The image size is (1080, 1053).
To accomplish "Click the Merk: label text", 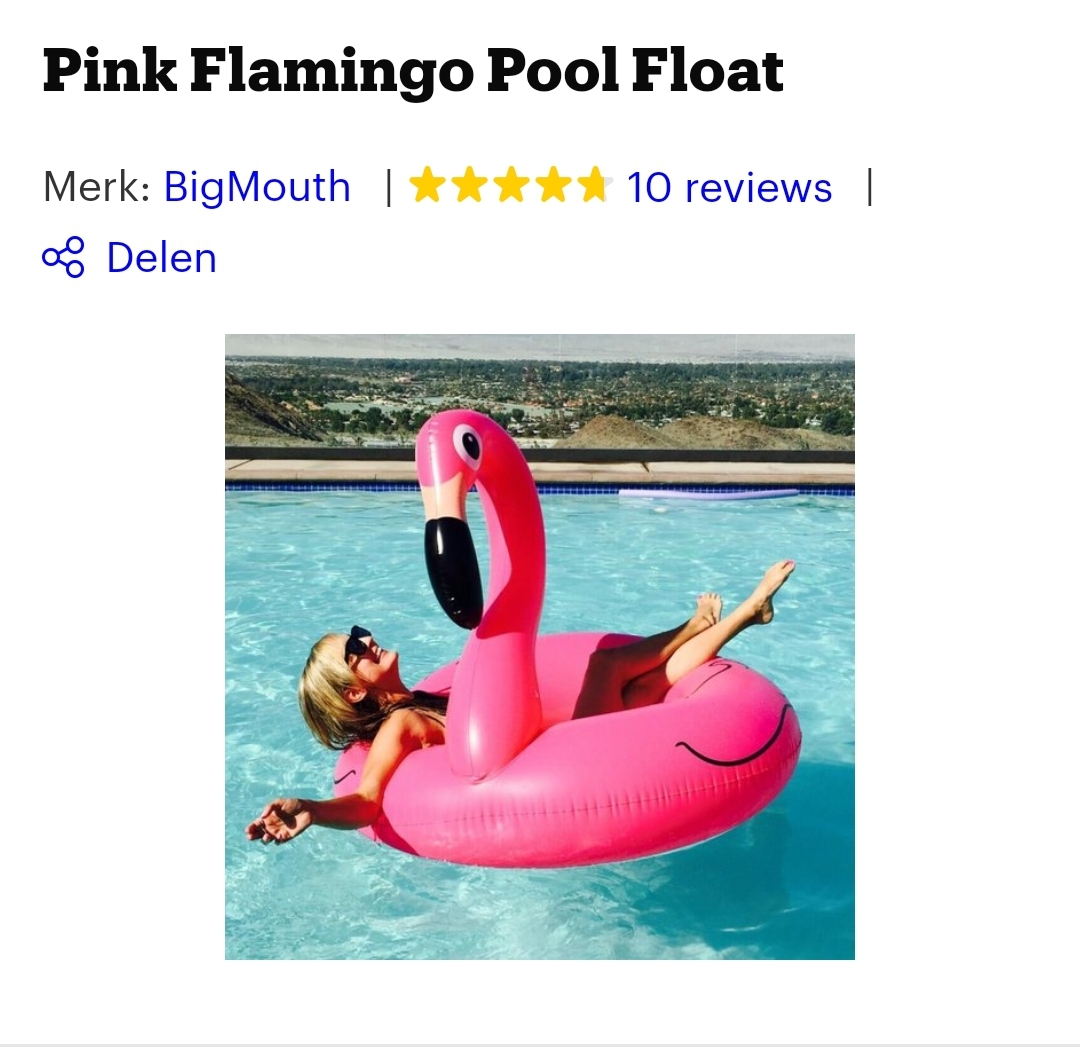I will (96, 187).
